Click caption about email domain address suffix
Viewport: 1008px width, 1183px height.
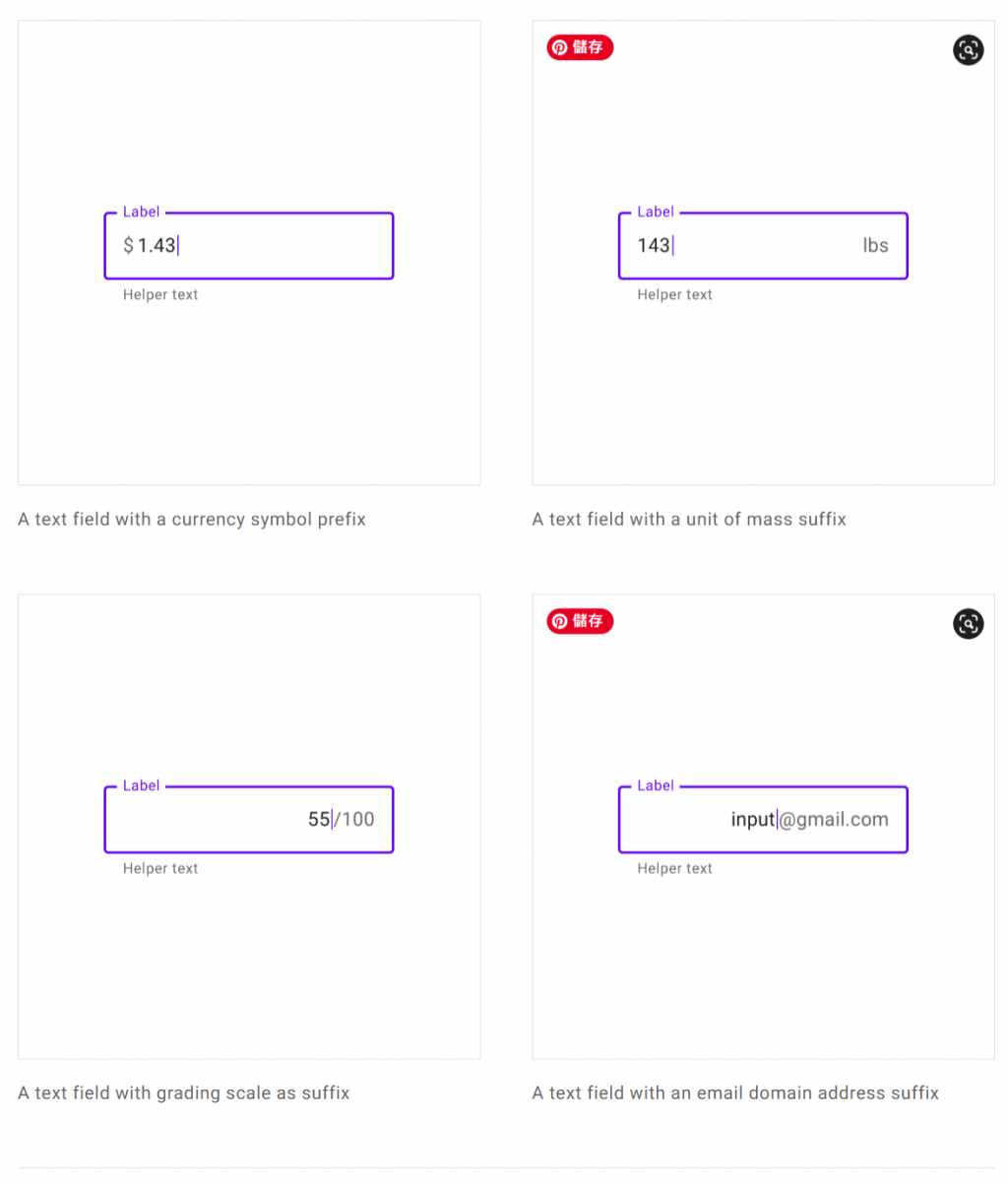coord(735,1092)
